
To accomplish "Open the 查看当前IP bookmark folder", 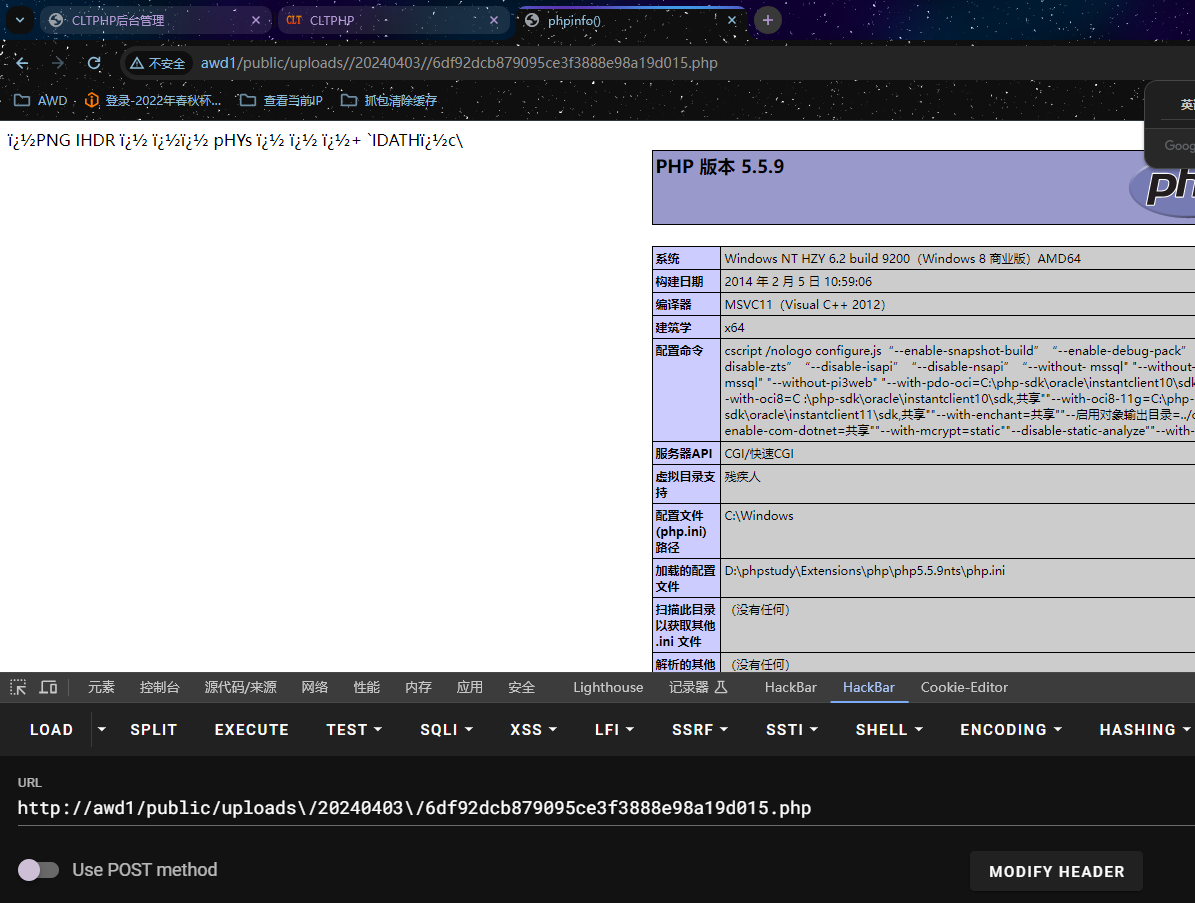I will pos(280,101).
